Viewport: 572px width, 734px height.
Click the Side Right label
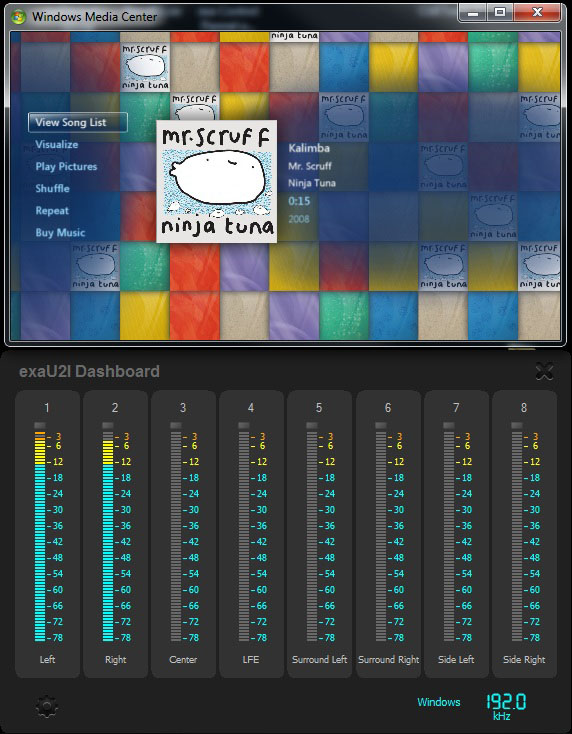[524, 660]
